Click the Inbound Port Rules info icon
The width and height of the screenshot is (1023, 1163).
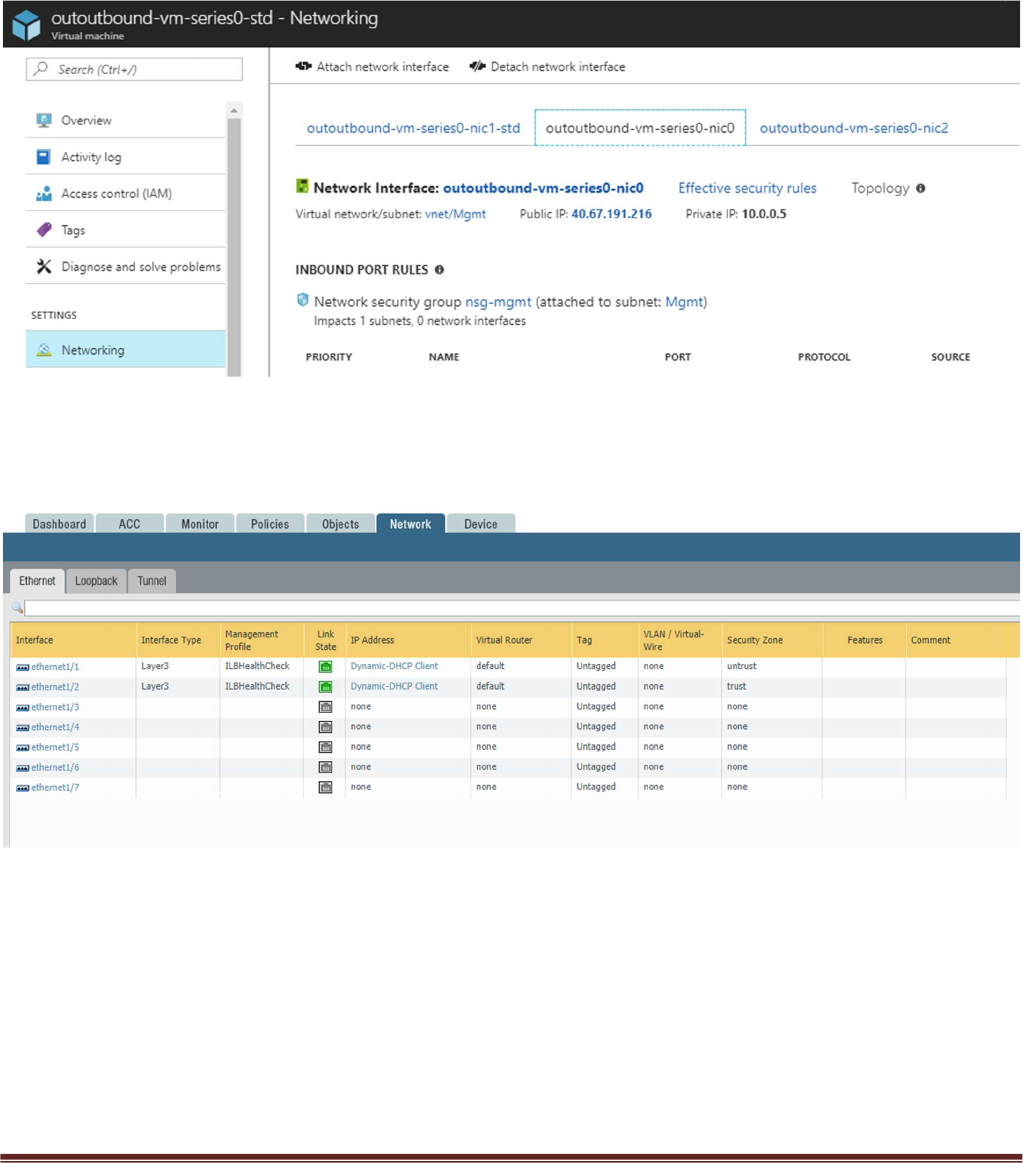(439, 270)
